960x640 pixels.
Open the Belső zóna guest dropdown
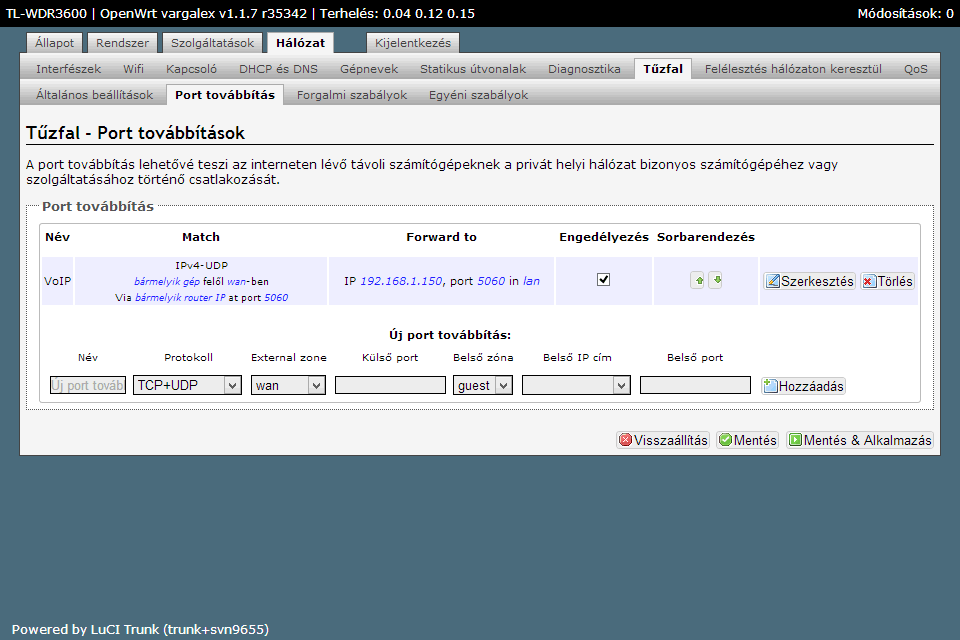(x=482, y=385)
